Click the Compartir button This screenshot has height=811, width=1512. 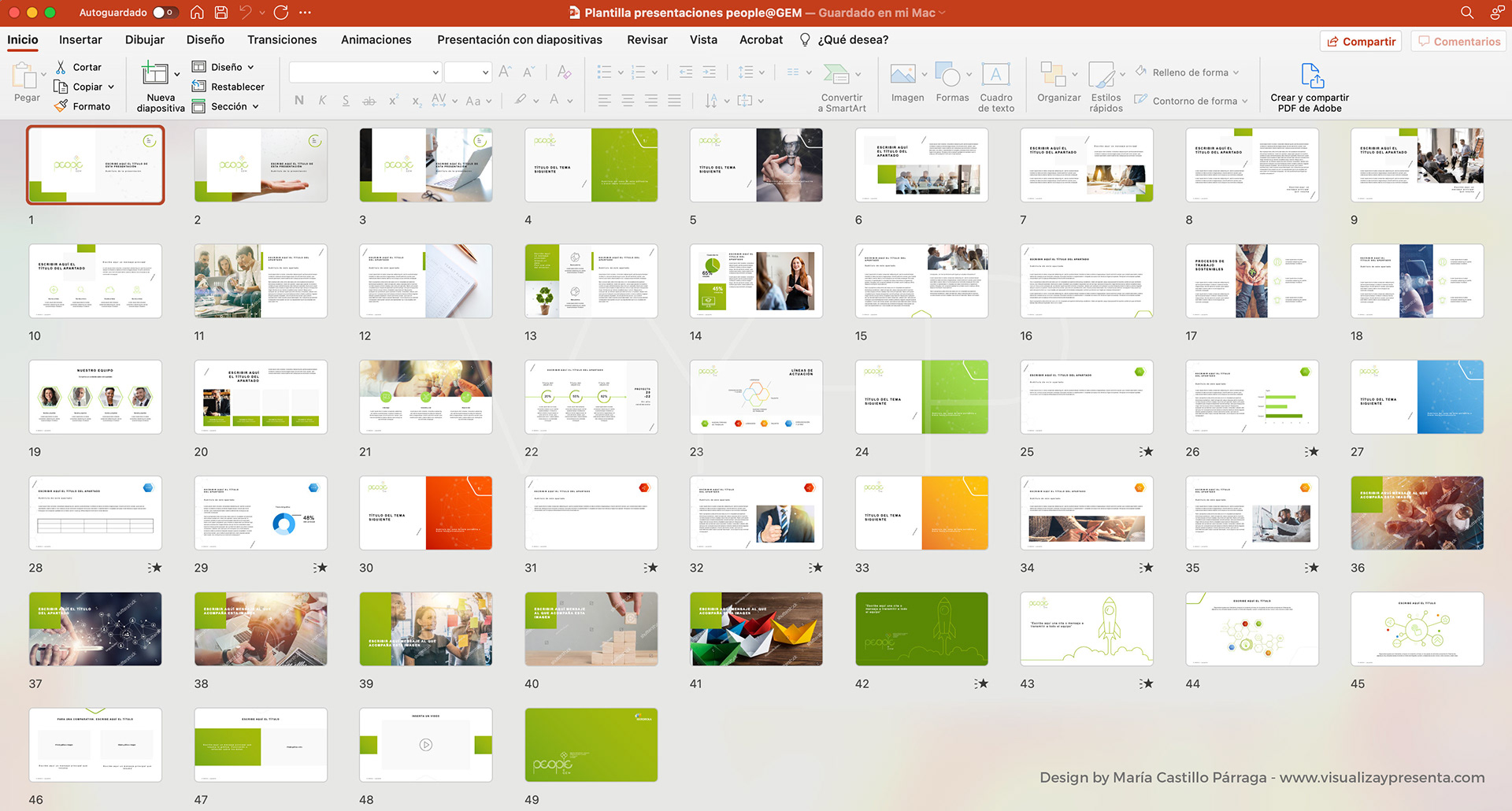[x=1361, y=42]
